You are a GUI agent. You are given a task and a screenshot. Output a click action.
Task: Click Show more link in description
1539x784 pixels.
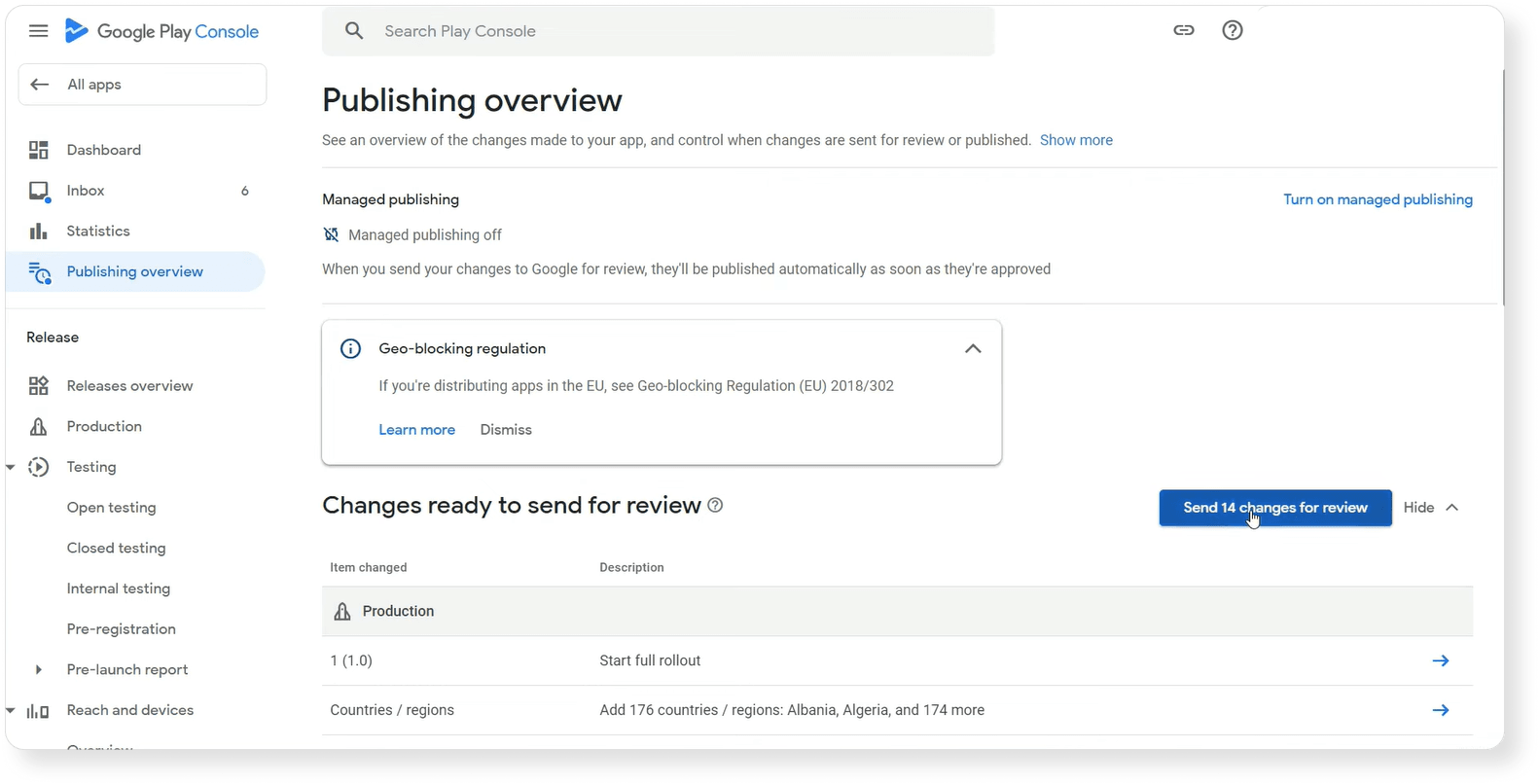point(1076,140)
